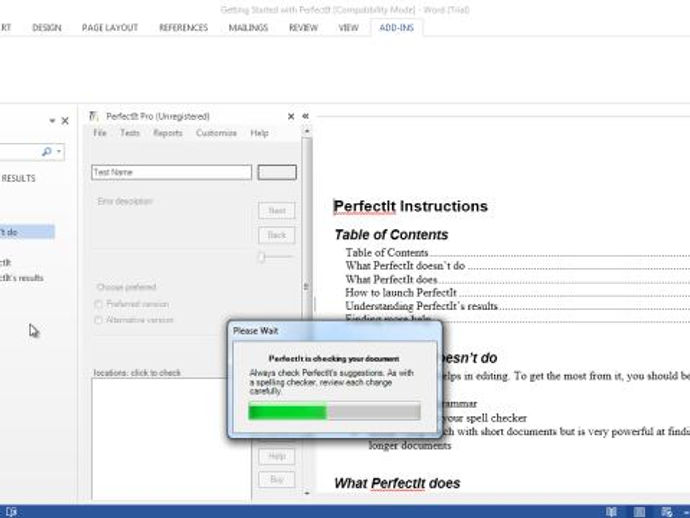Click the PerfectIt Pro logo icon
690x518 pixels.
point(94,116)
